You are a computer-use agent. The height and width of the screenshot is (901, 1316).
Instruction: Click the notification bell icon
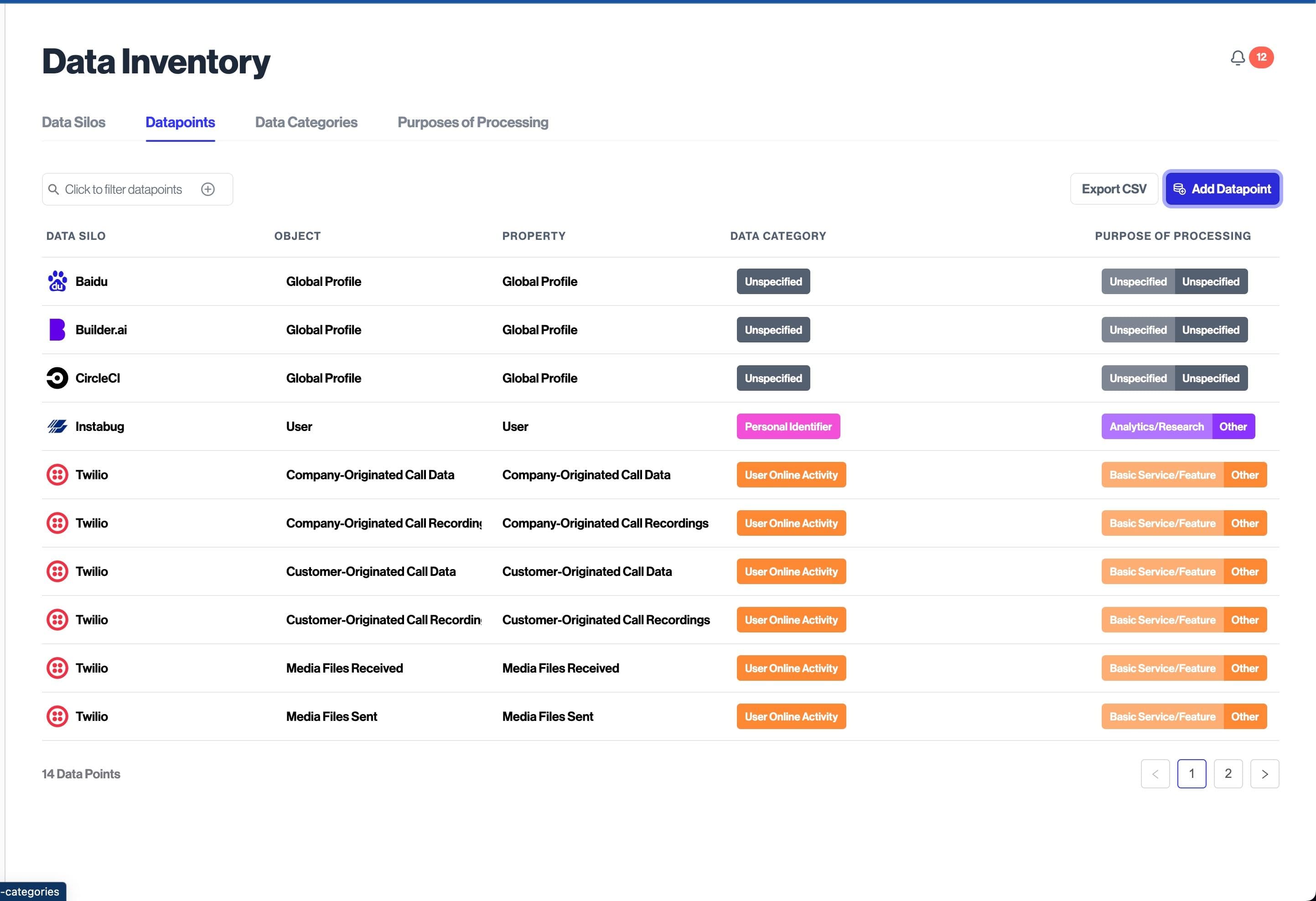[1237, 58]
